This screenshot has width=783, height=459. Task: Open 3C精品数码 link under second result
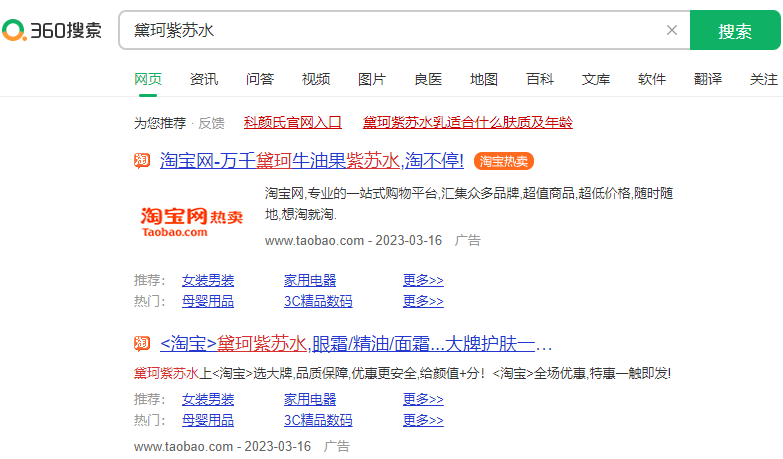click(318, 420)
